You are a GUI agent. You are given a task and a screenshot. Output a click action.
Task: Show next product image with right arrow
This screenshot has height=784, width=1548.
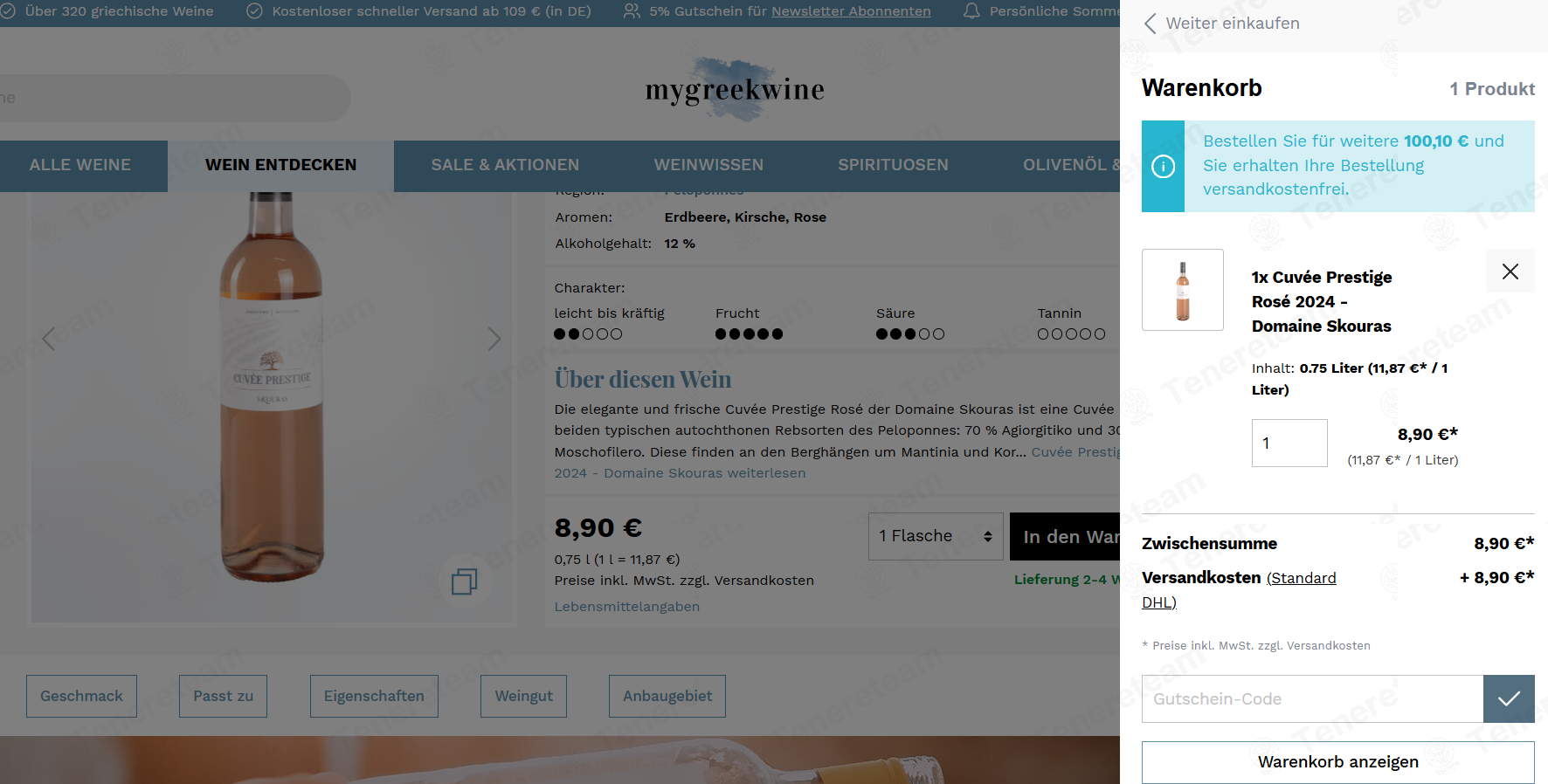494,339
